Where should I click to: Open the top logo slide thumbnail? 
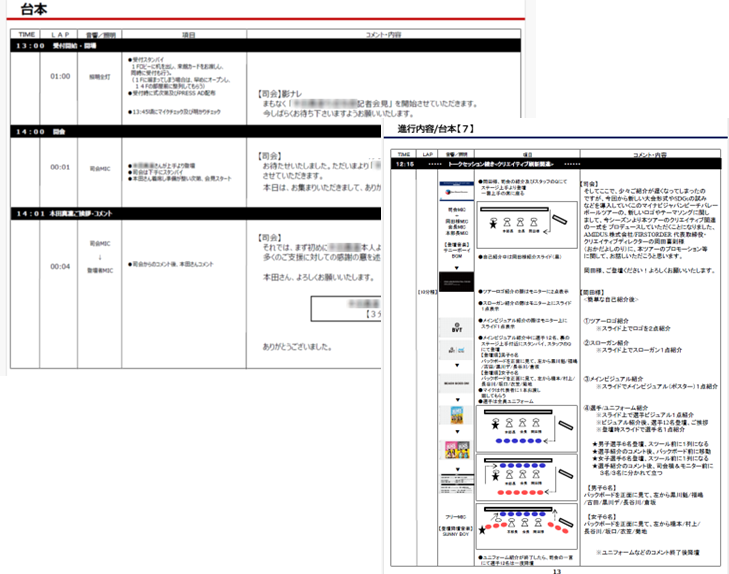point(457,191)
